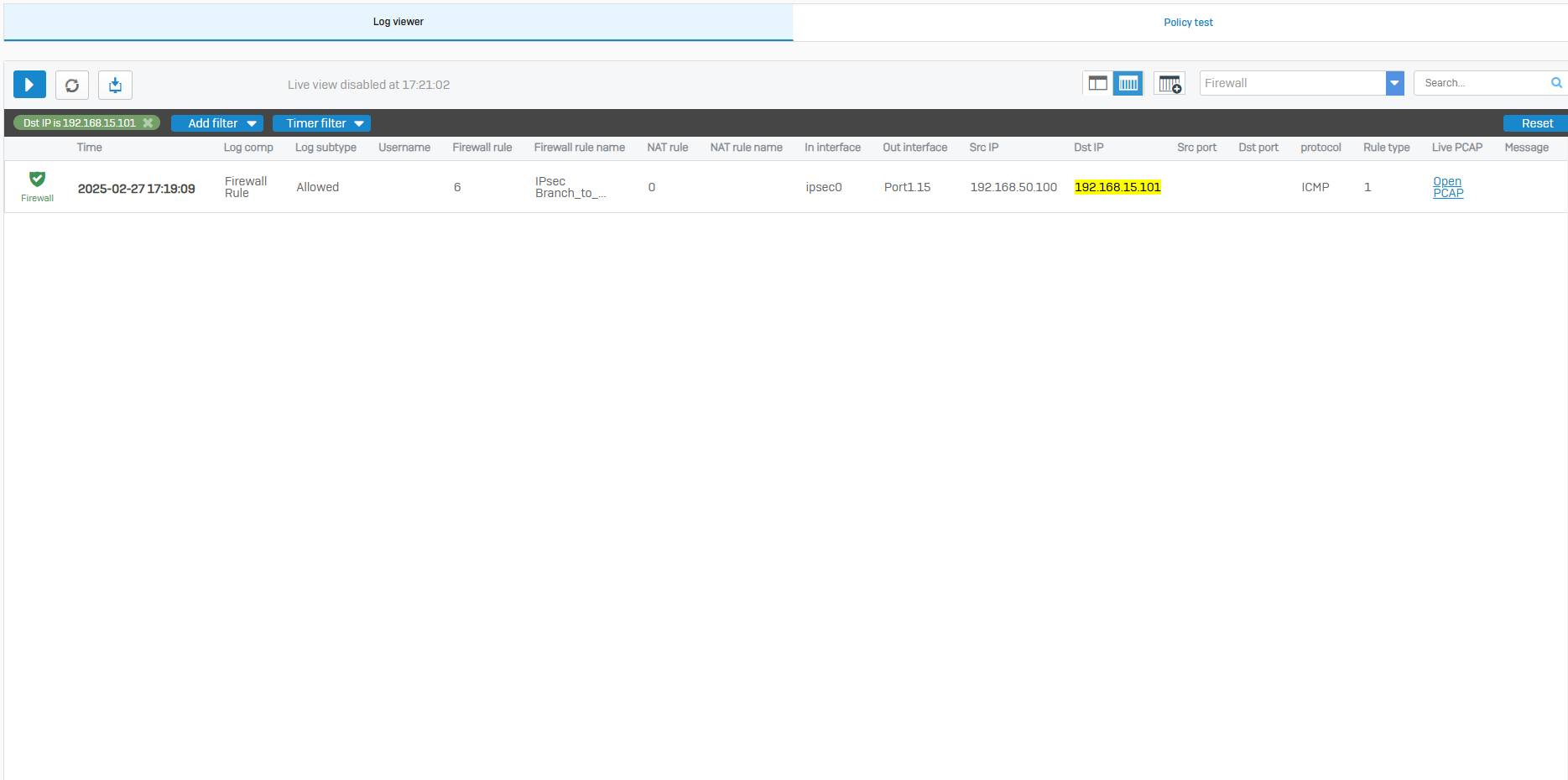Click the protocol column header
1568x780 pixels.
(x=1321, y=148)
